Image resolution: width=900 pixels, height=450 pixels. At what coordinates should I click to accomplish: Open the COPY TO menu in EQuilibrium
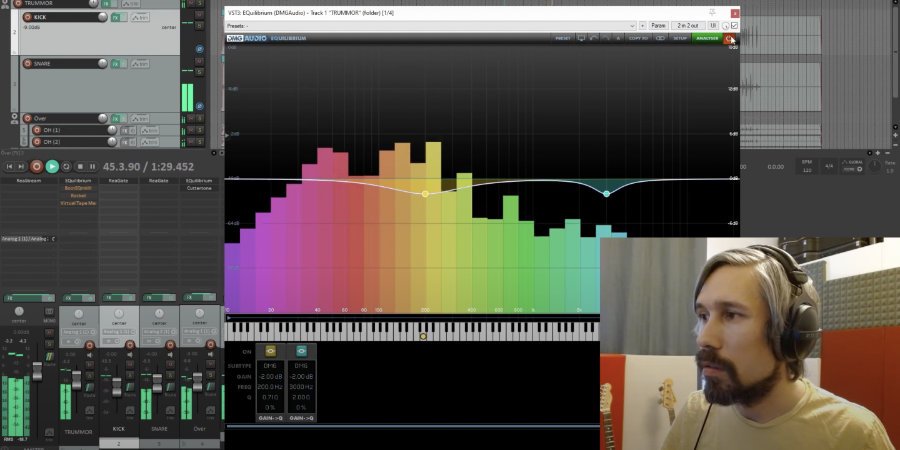[638, 38]
